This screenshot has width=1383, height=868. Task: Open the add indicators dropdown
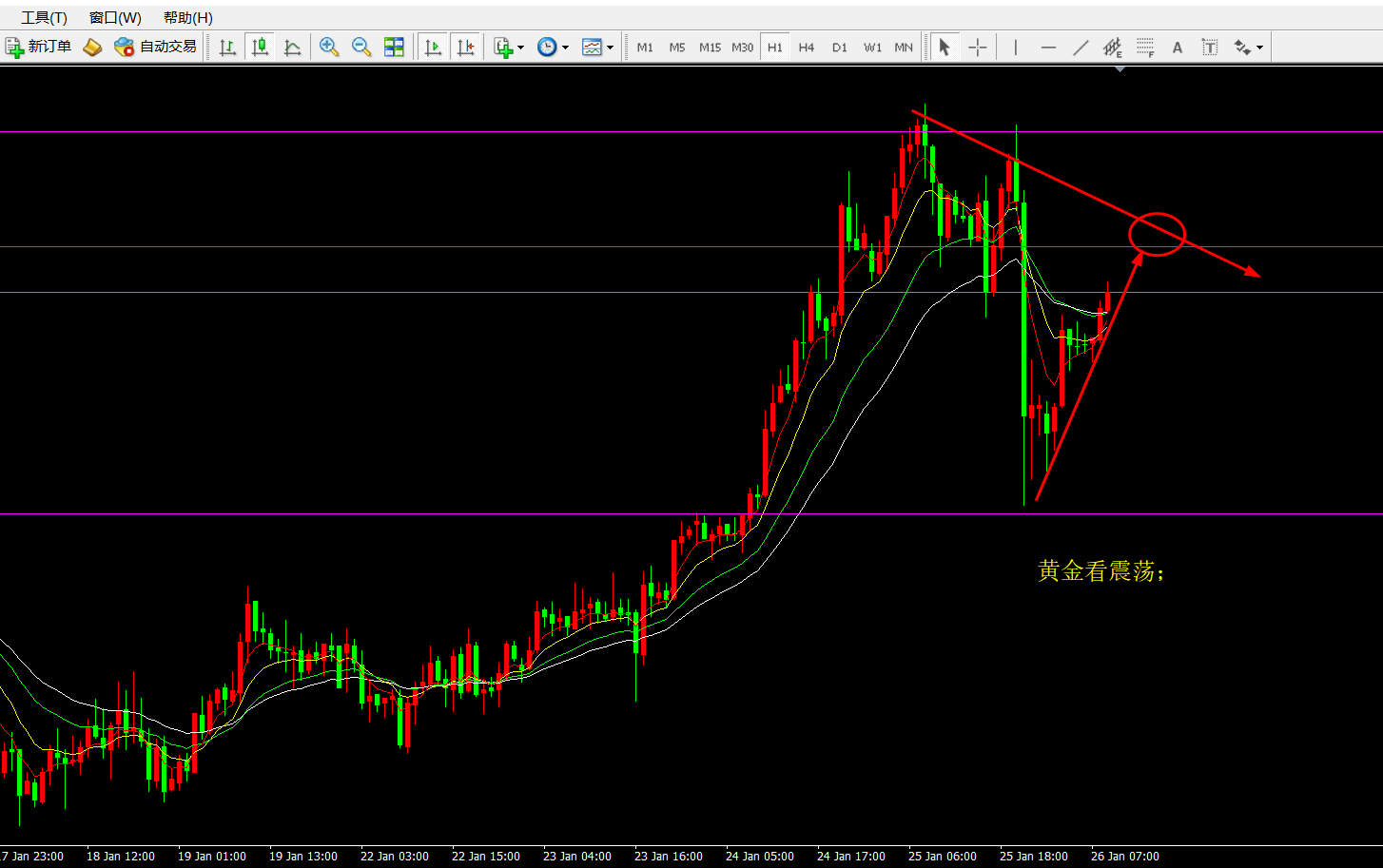(509, 47)
